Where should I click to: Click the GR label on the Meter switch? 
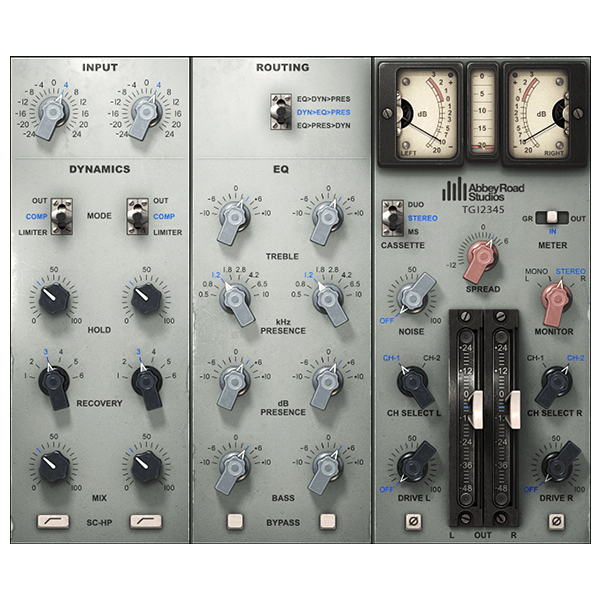[x=528, y=219]
